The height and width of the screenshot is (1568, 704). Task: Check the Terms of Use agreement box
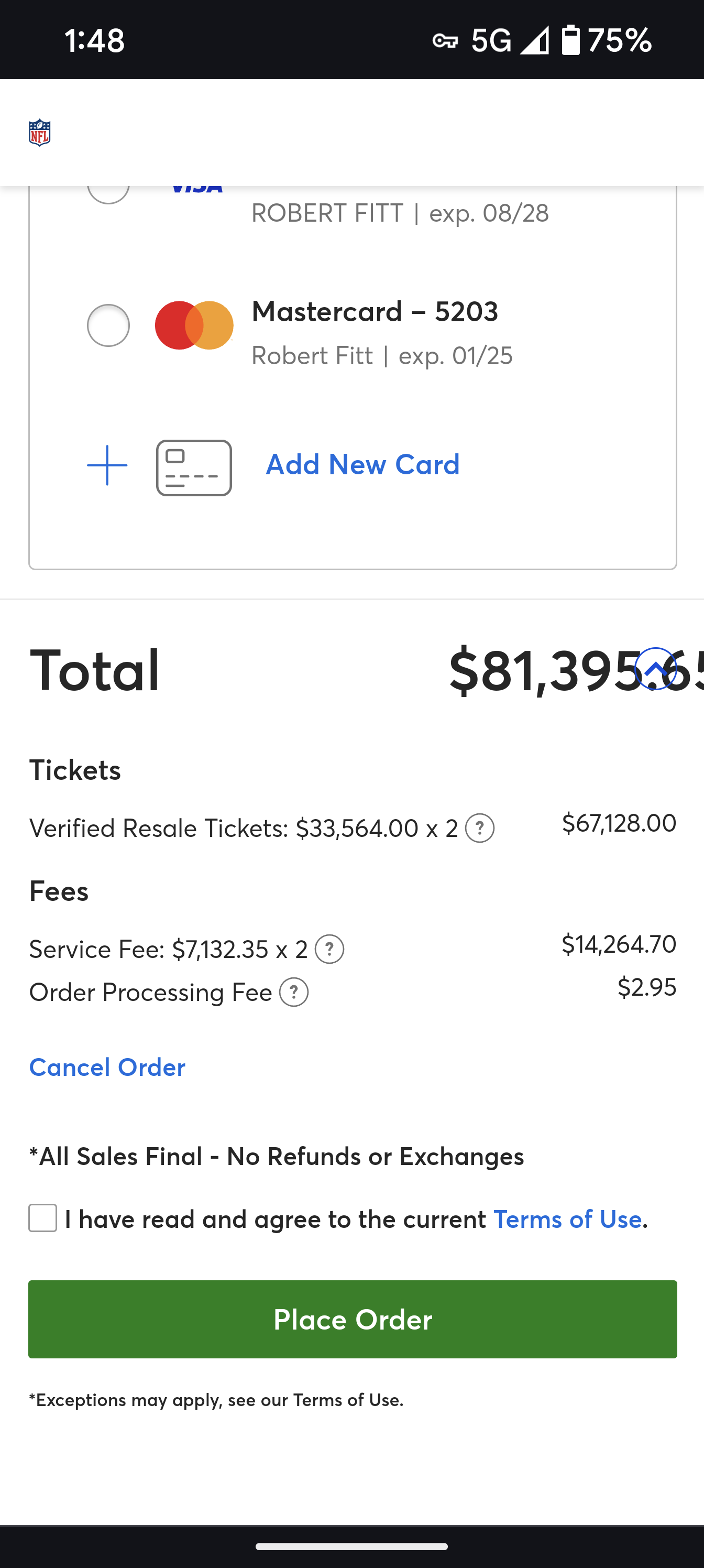click(x=43, y=1218)
